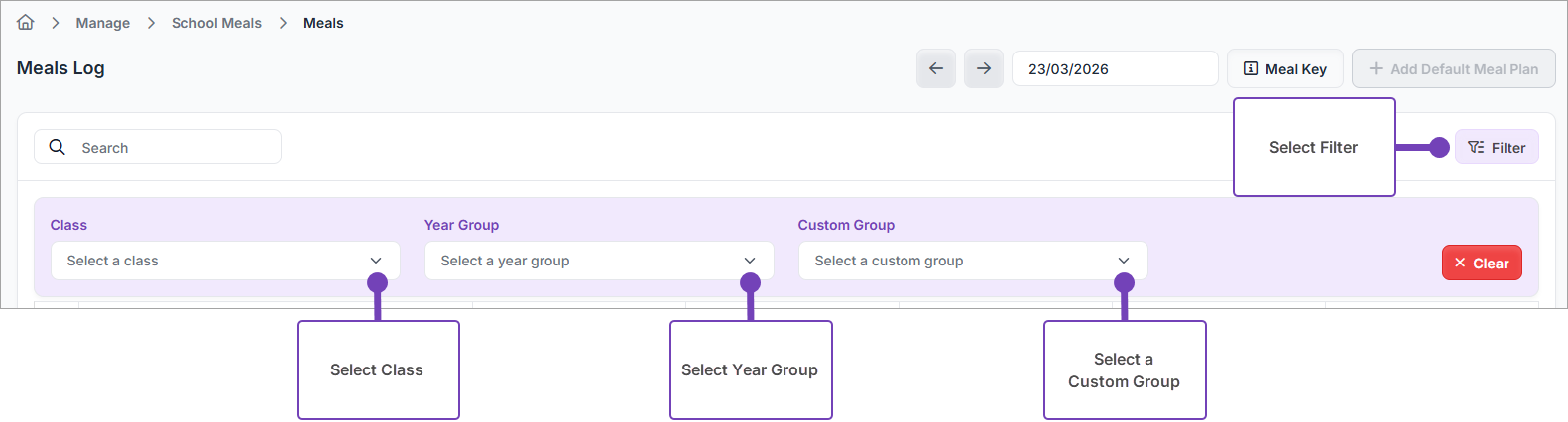Image resolution: width=1568 pixels, height=422 pixels.
Task: Click the search magnifier icon
Action: (x=58, y=147)
